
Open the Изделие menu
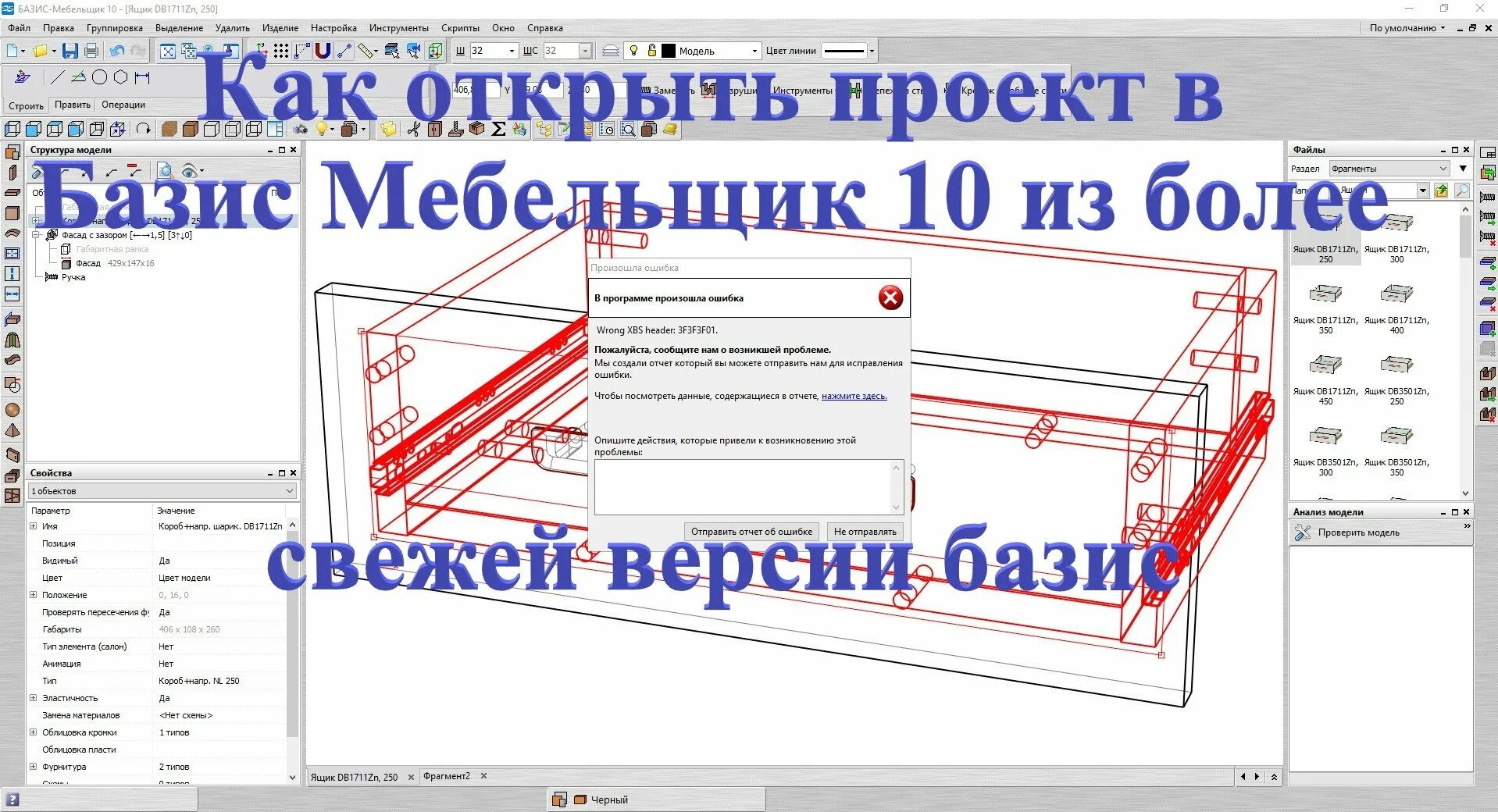coord(280,28)
